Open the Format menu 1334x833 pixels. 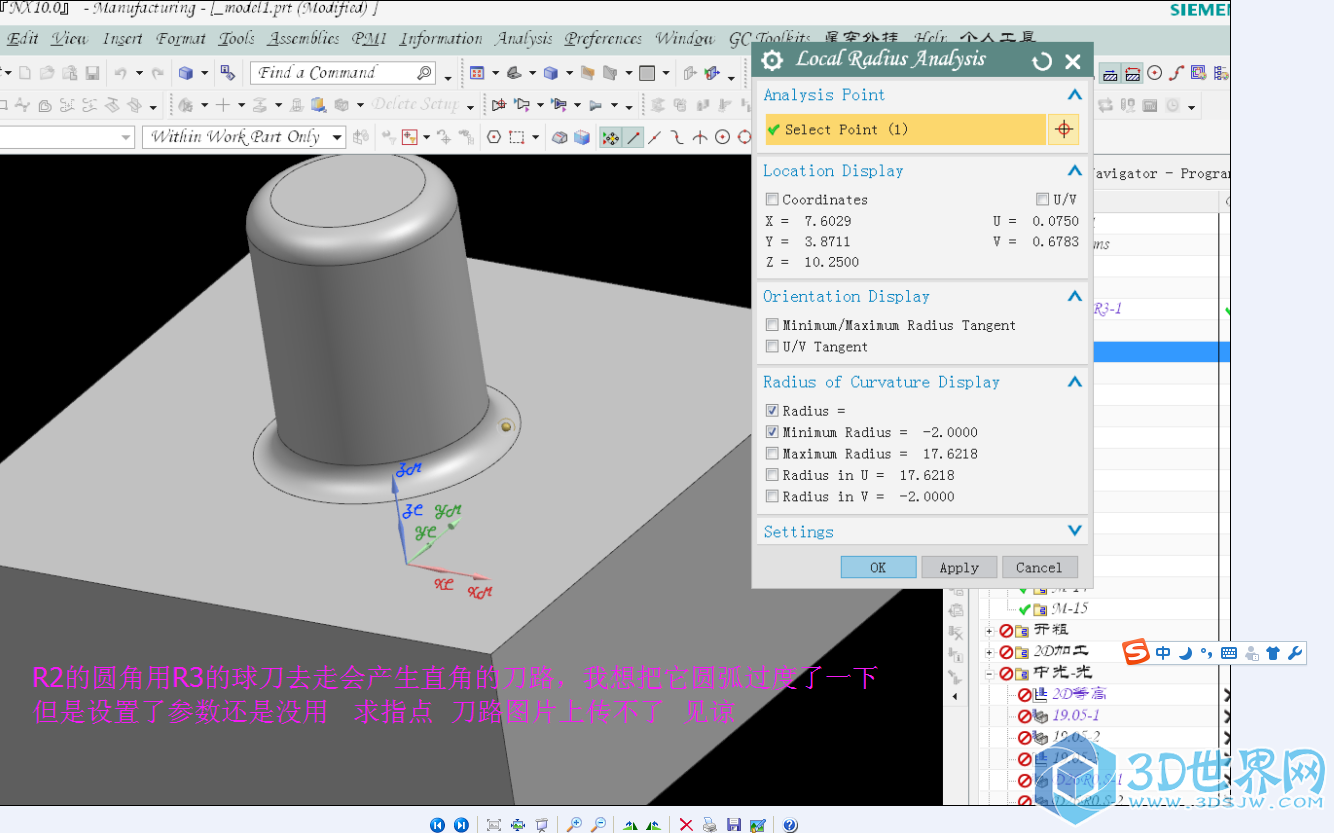tap(181, 39)
